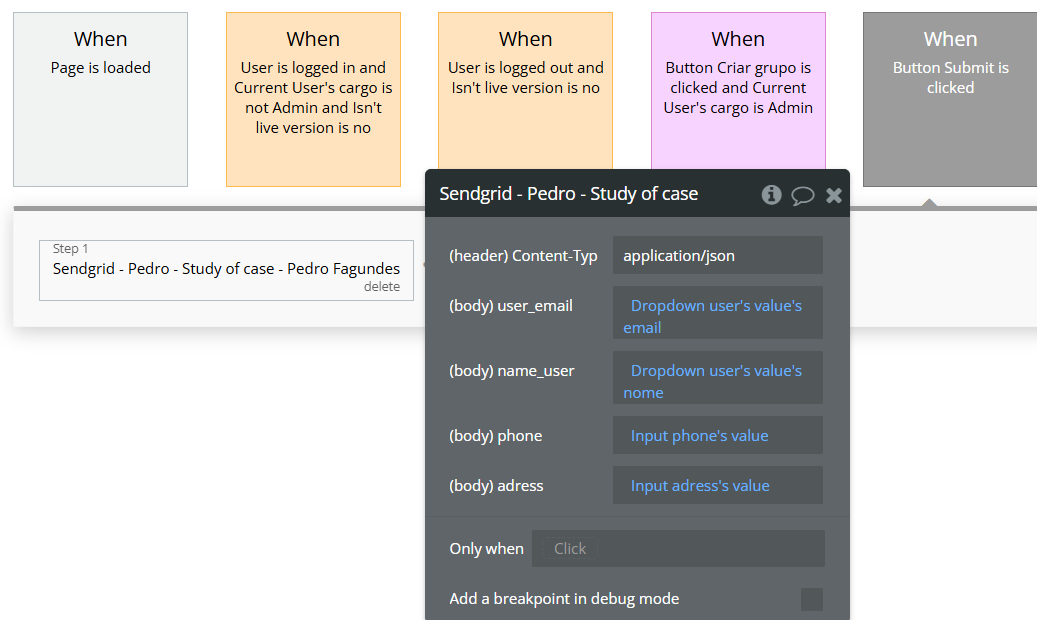This screenshot has height=620, width=1037.
Task: Select Step 1 Sendgrid action box
Action: point(226,268)
